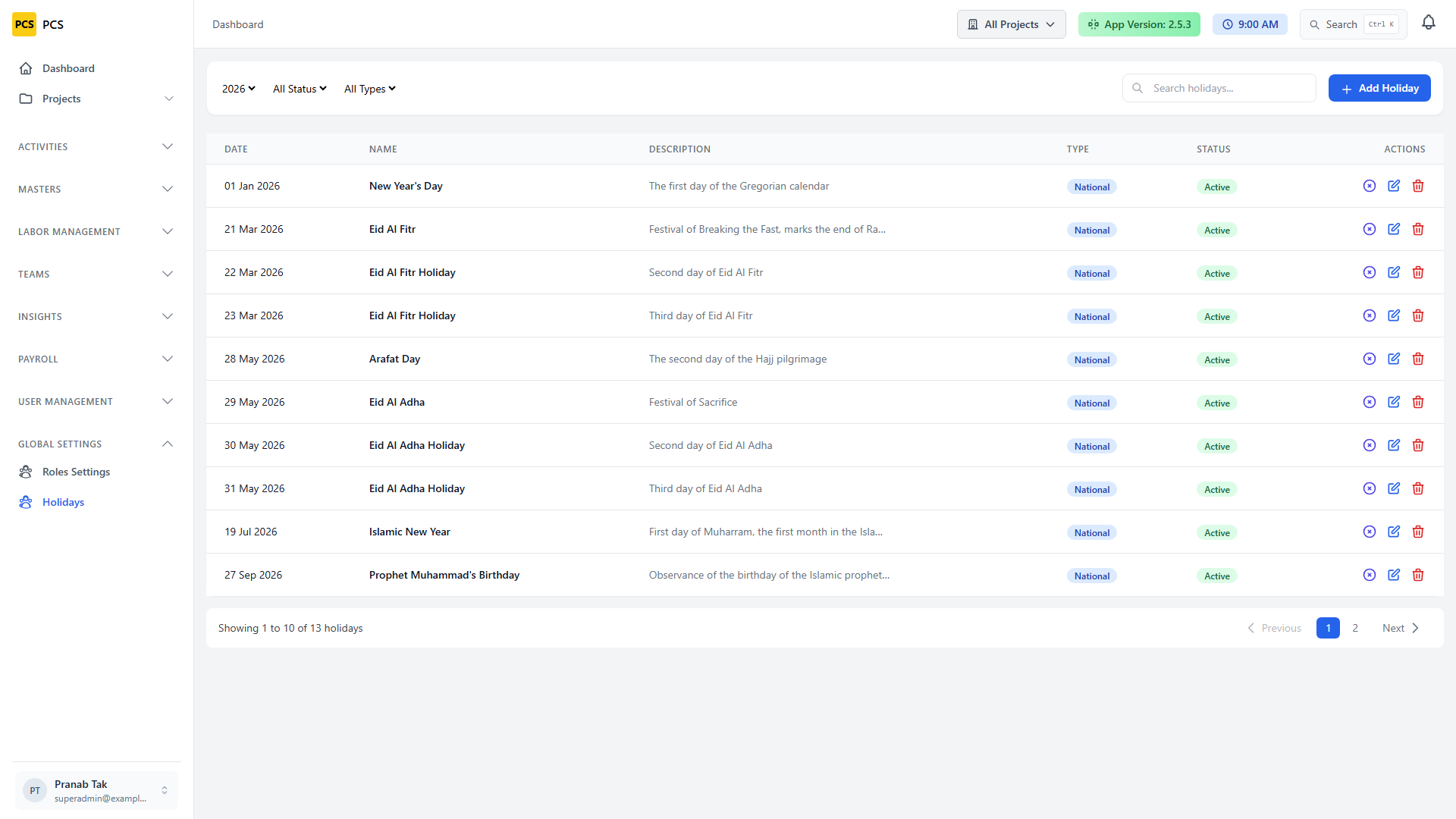The width and height of the screenshot is (1456, 819).
Task: Open the All Status filter
Action: (x=300, y=89)
